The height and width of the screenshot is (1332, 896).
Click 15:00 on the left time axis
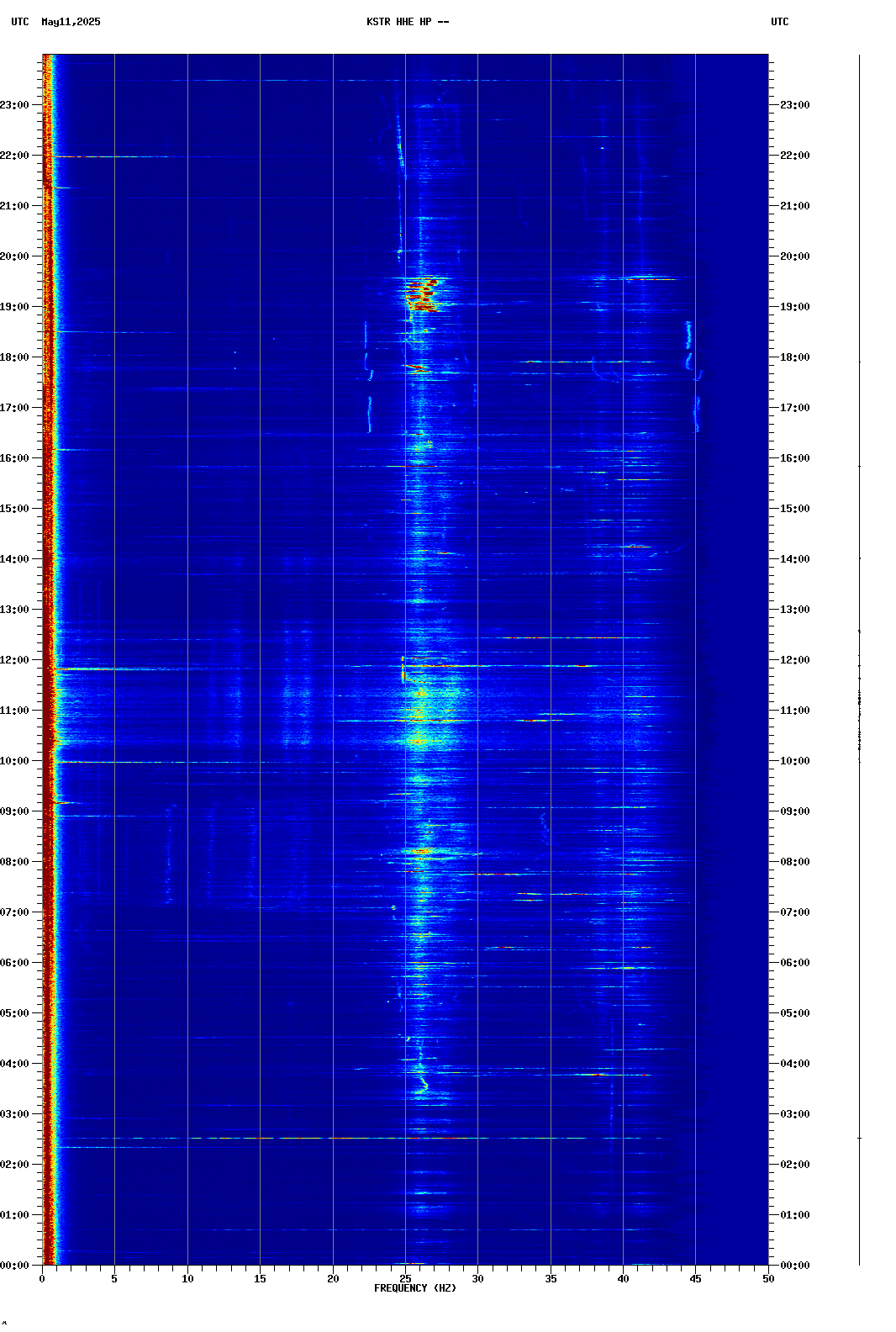14,509
